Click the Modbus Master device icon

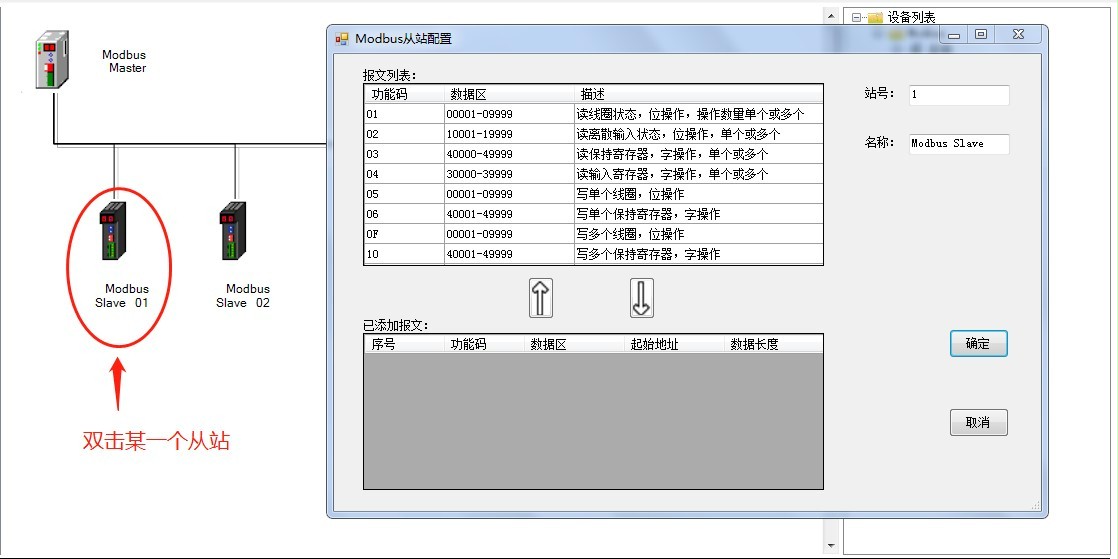[52, 60]
